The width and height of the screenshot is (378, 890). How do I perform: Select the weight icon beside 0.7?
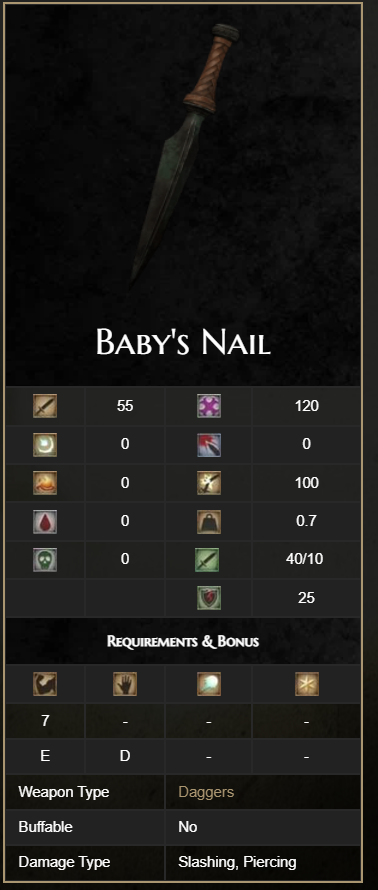209,521
